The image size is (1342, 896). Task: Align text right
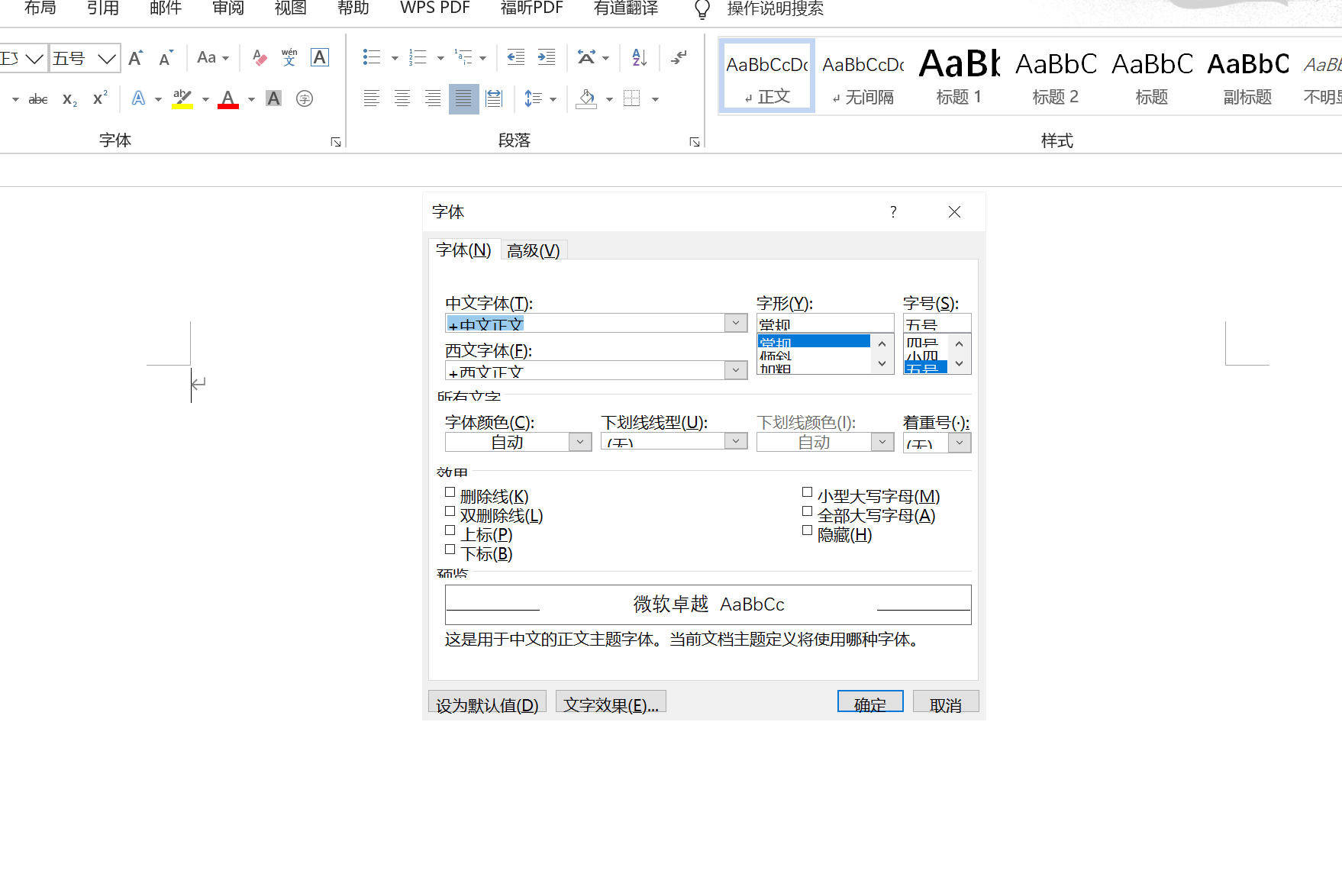tap(433, 98)
